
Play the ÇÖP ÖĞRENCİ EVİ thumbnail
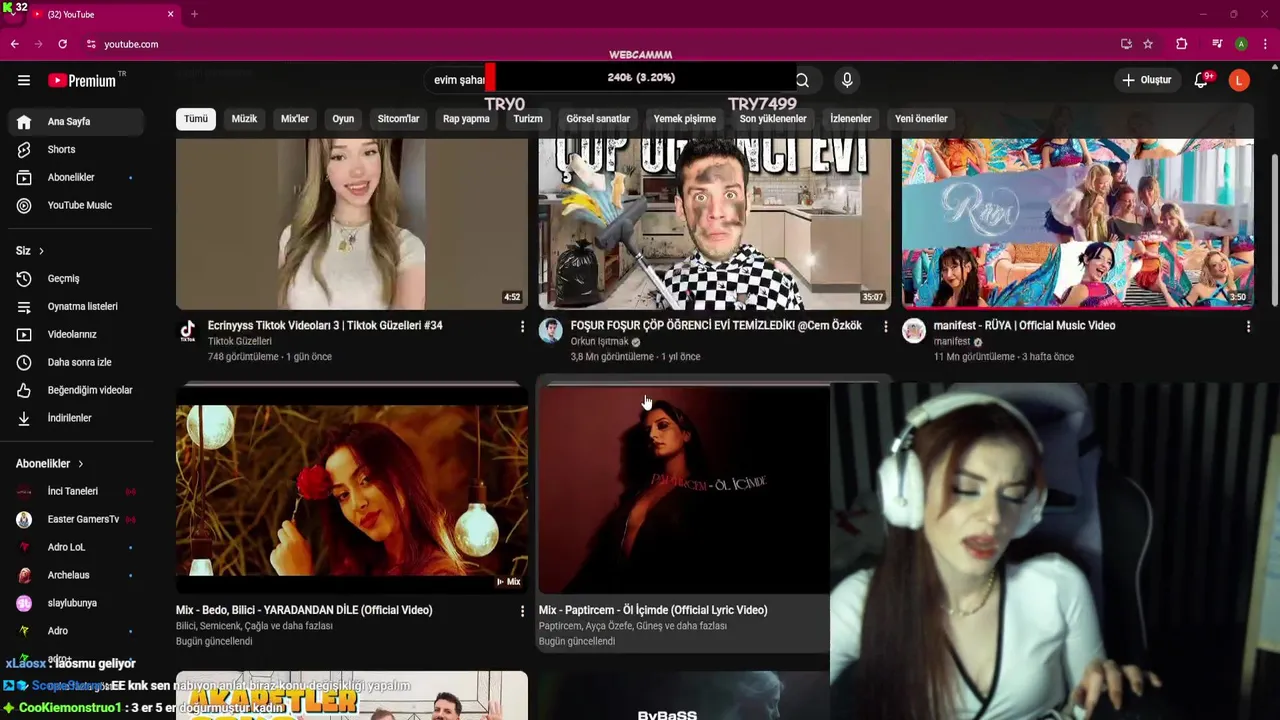click(715, 224)
